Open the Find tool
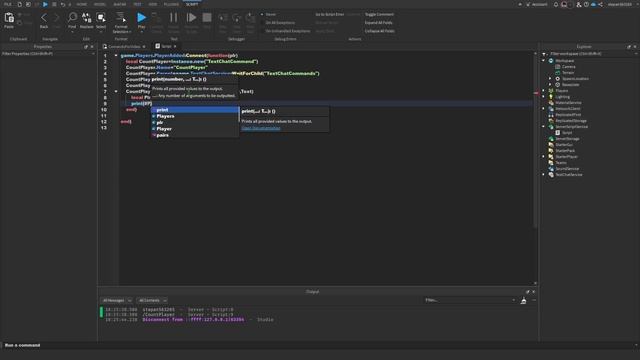Screen dimensions: 640x360 pyautogui.click(x=72, y=17)
